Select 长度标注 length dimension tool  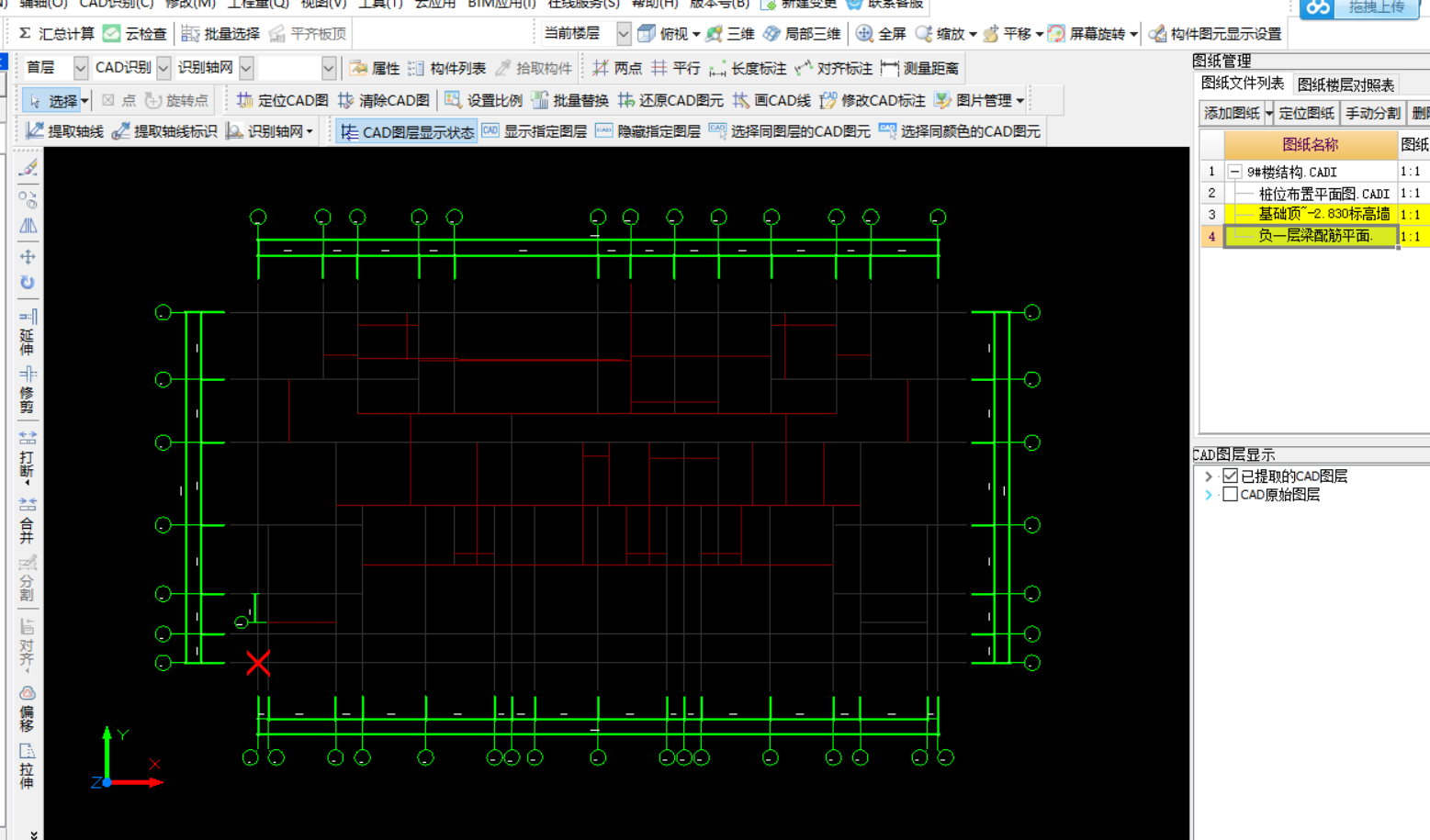click(x=748, y=69)
